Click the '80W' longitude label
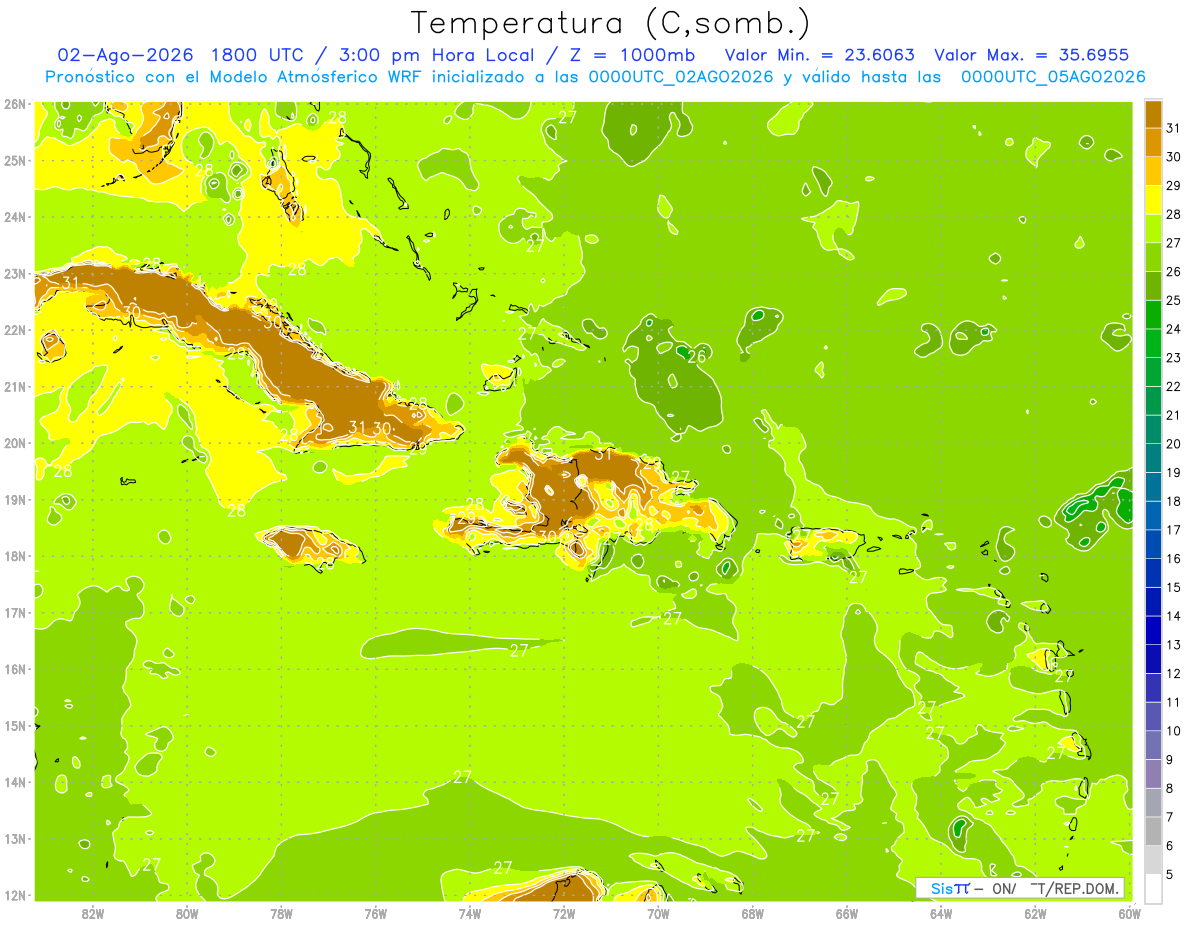1200x927 pixels. tap(187, 912)
